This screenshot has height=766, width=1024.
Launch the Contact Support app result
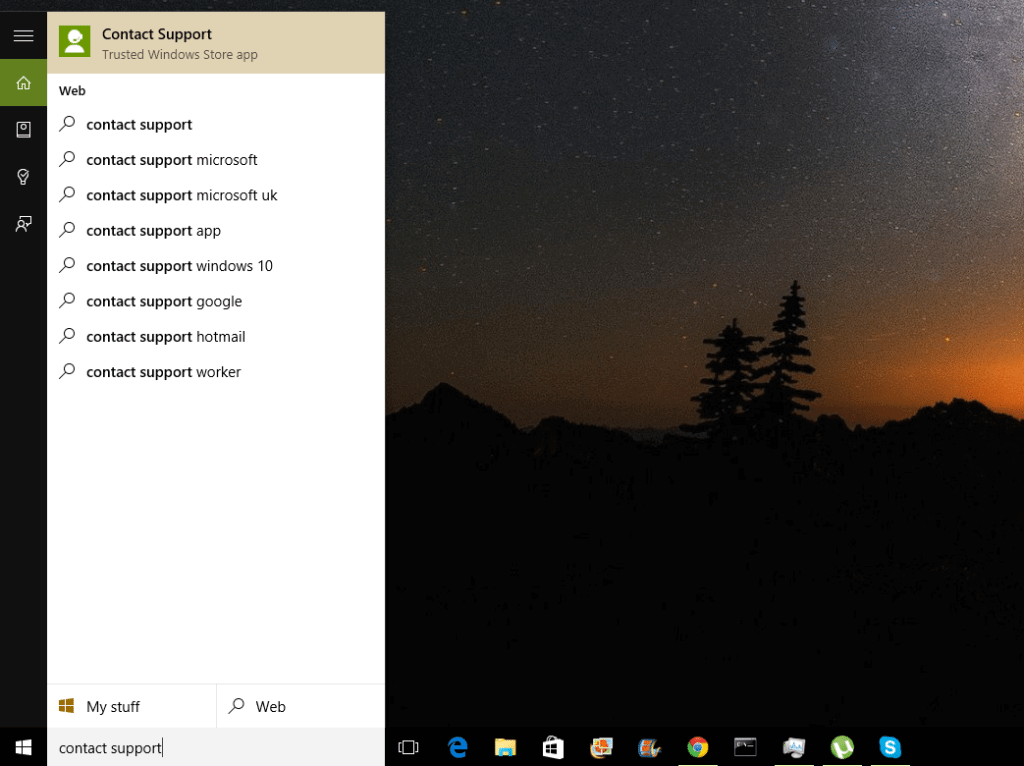click(x=216, y=43)
